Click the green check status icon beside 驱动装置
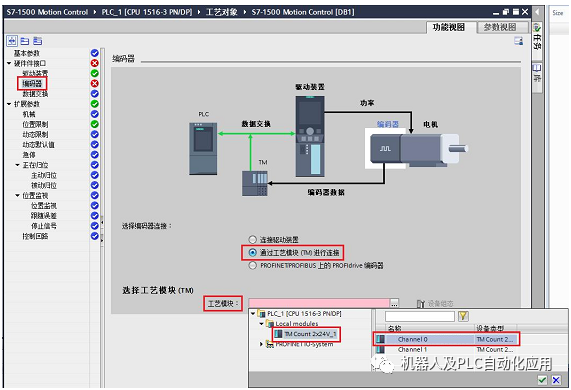 95,73
